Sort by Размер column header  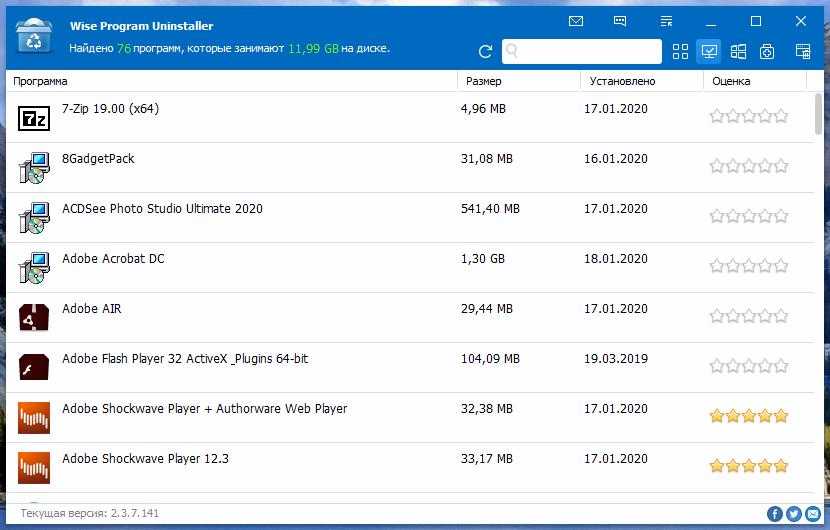tap(483, 81)
